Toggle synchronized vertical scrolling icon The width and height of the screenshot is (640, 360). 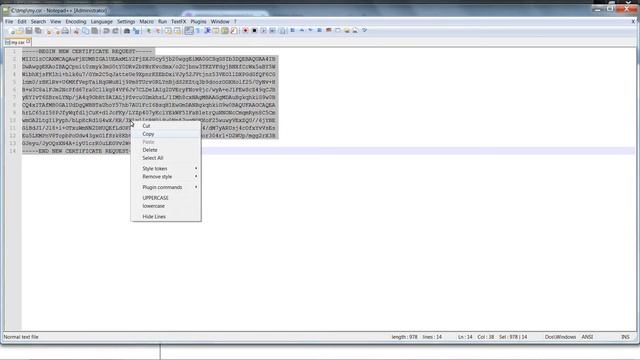click(168, 31)
